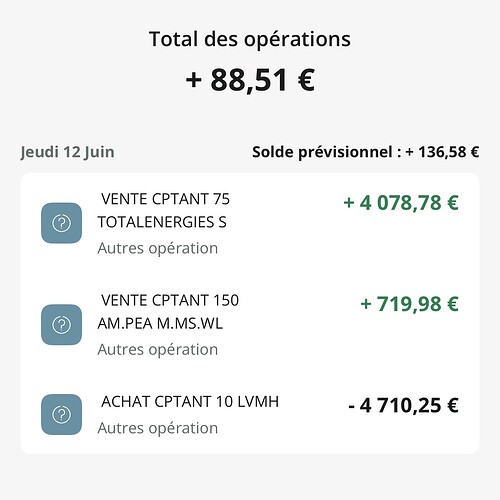
Task: Open ACHAT CPTANT 10 LVMH operation
Action: click(250, 414)
